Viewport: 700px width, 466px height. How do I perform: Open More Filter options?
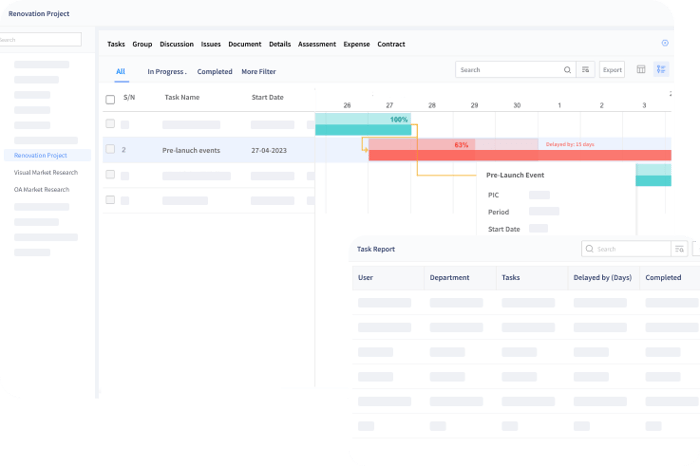click(258, 71)
